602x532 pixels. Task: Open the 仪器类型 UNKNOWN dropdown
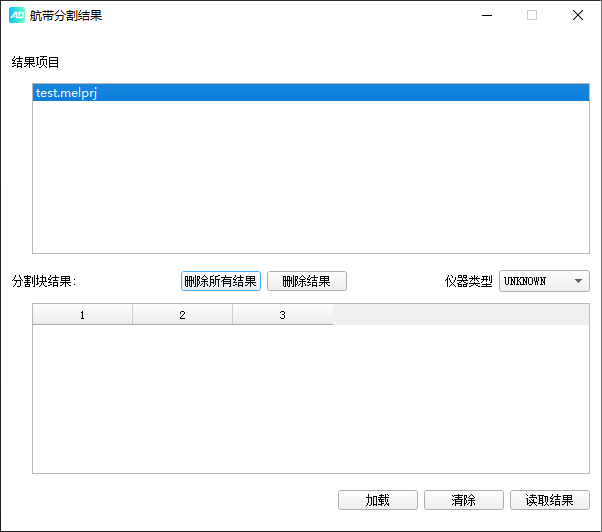(x=544, y=281)
